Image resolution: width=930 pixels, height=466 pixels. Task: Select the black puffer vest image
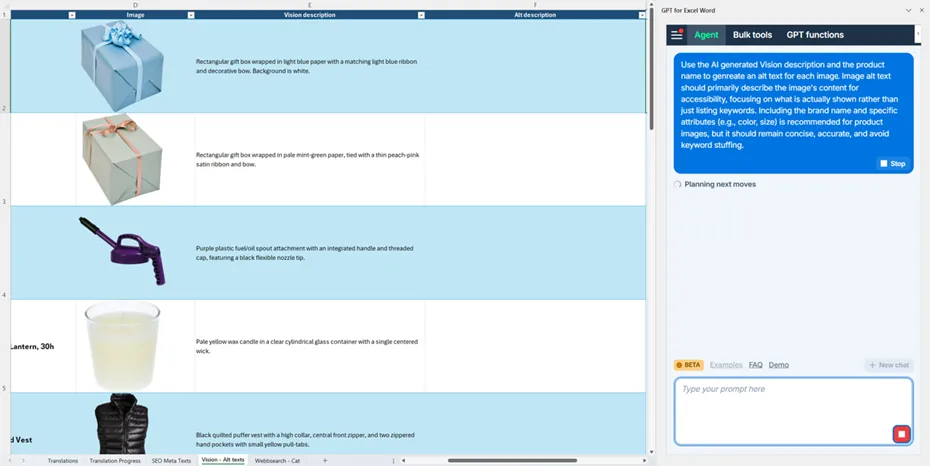[x=121, y=423]
